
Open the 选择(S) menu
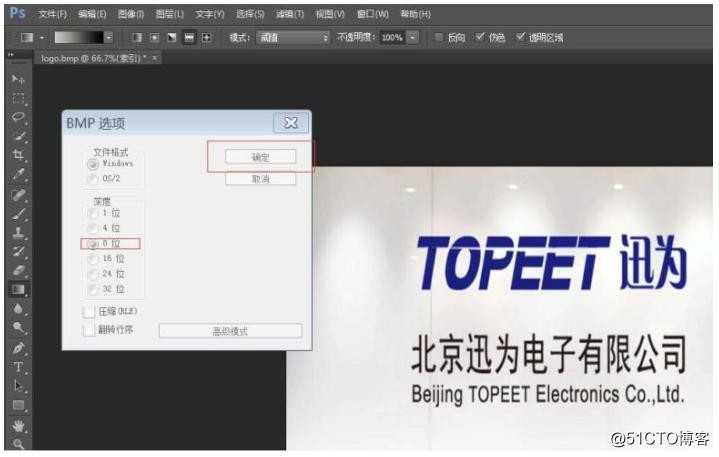(x=250, y=14)
